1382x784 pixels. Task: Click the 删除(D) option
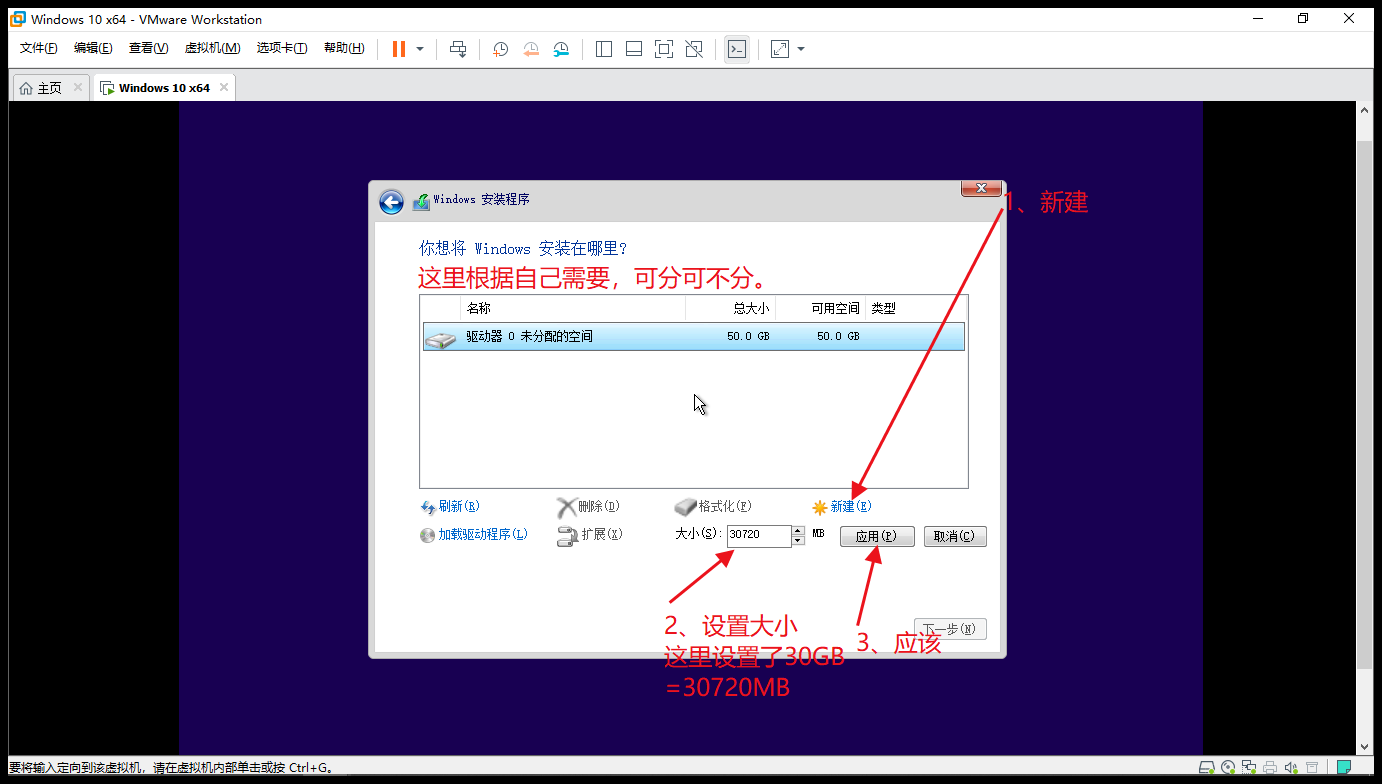589,507
